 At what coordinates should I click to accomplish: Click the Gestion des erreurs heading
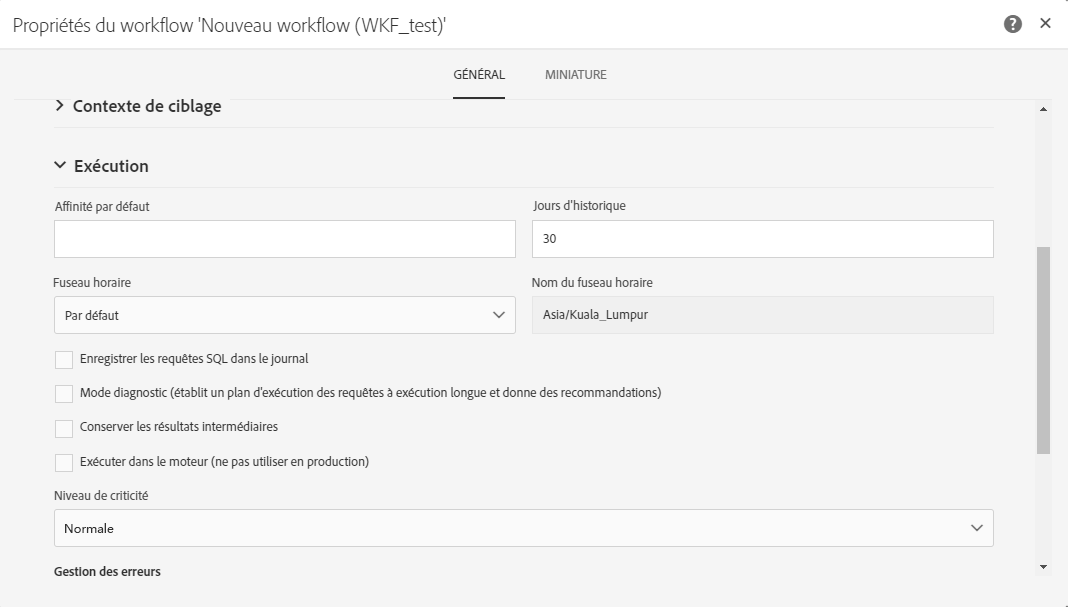tap(107, 572)
